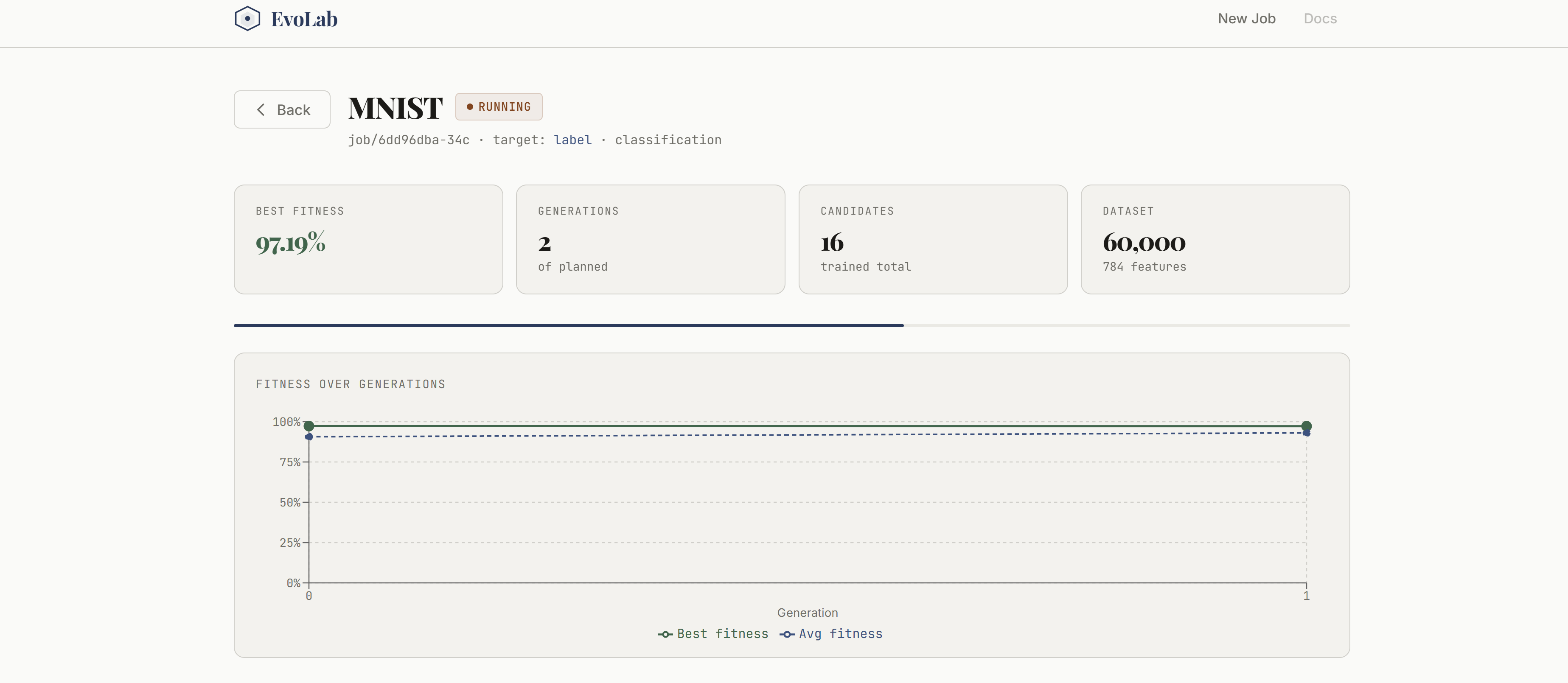
Task: Go back using the Back button
Action: click(282, 109)
